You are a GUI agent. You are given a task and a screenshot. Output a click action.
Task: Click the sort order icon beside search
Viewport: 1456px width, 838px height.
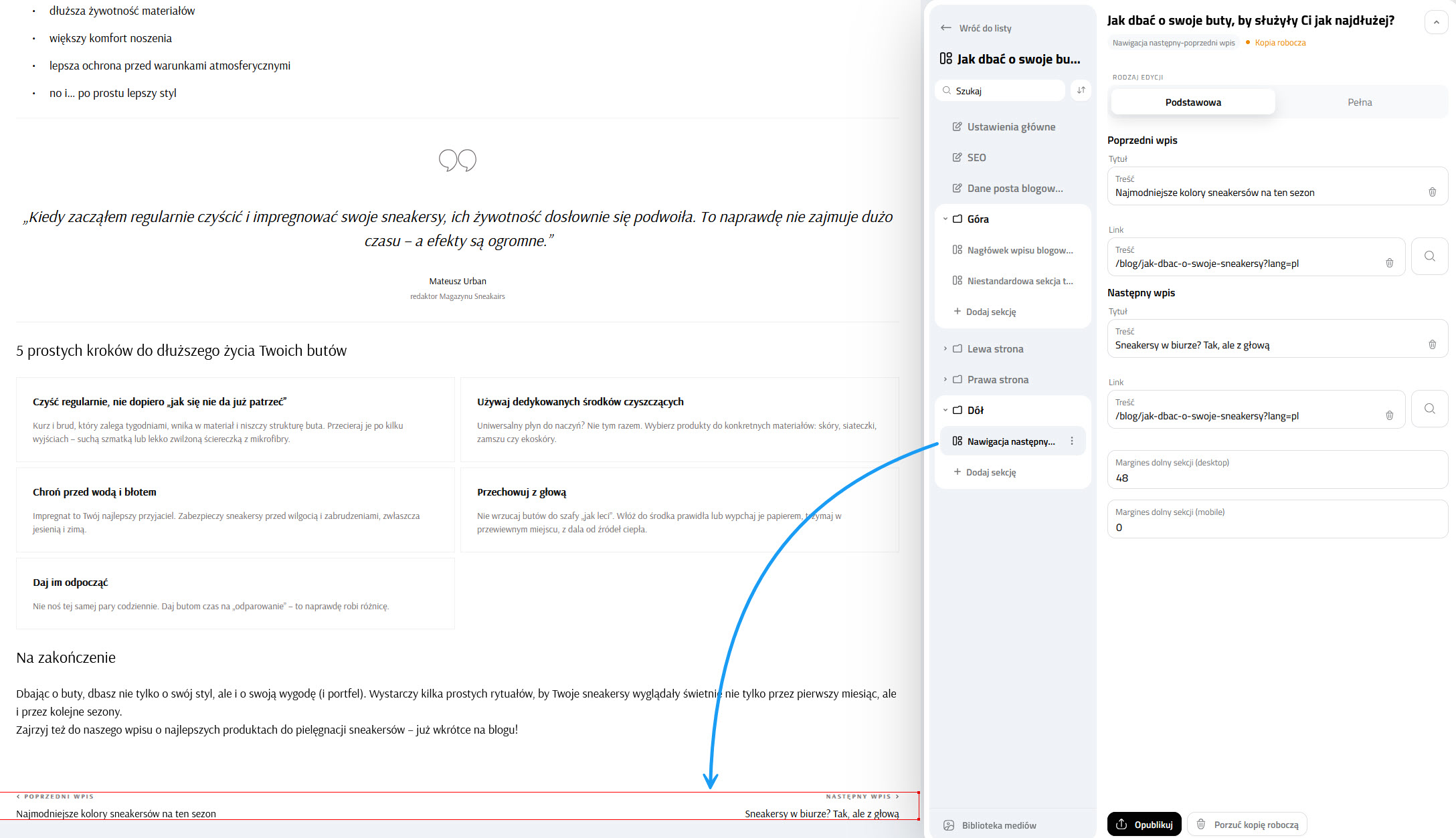tap(1081, 90)
